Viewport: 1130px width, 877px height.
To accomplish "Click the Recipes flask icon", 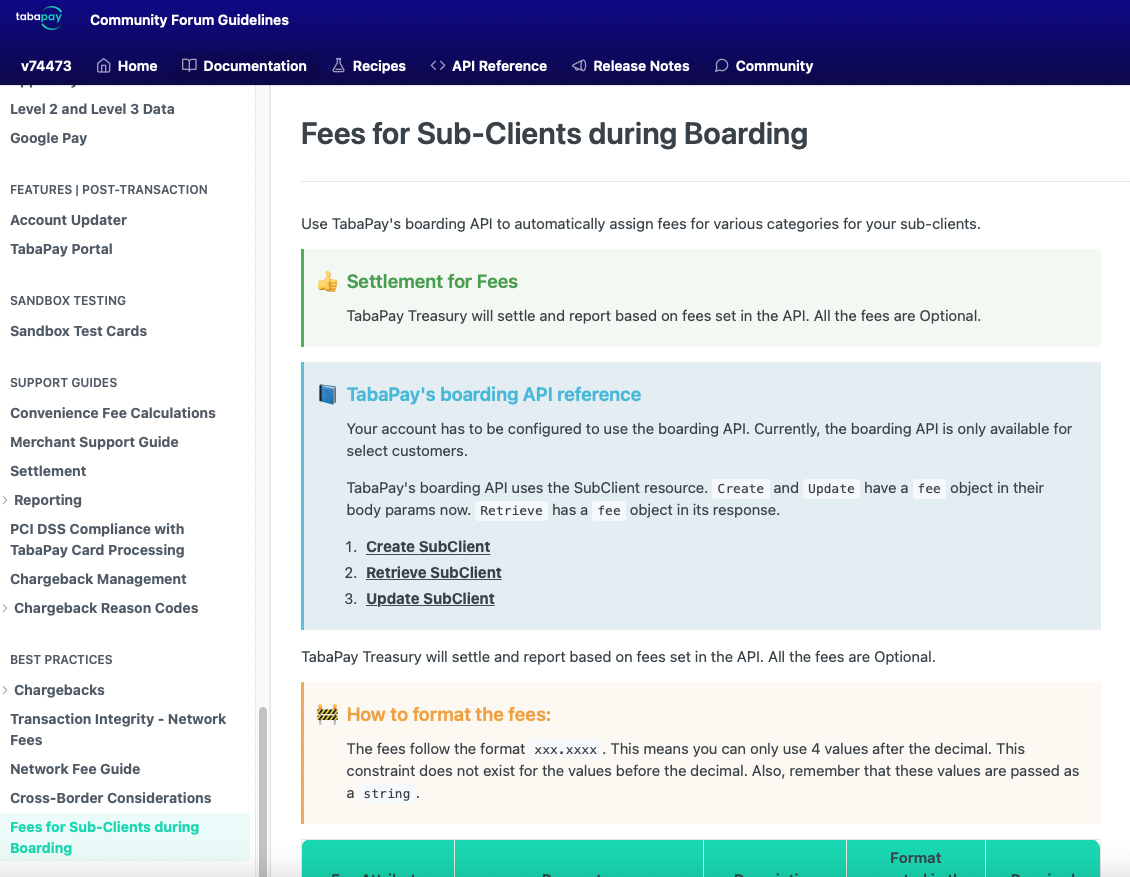I will pos(338,66).
